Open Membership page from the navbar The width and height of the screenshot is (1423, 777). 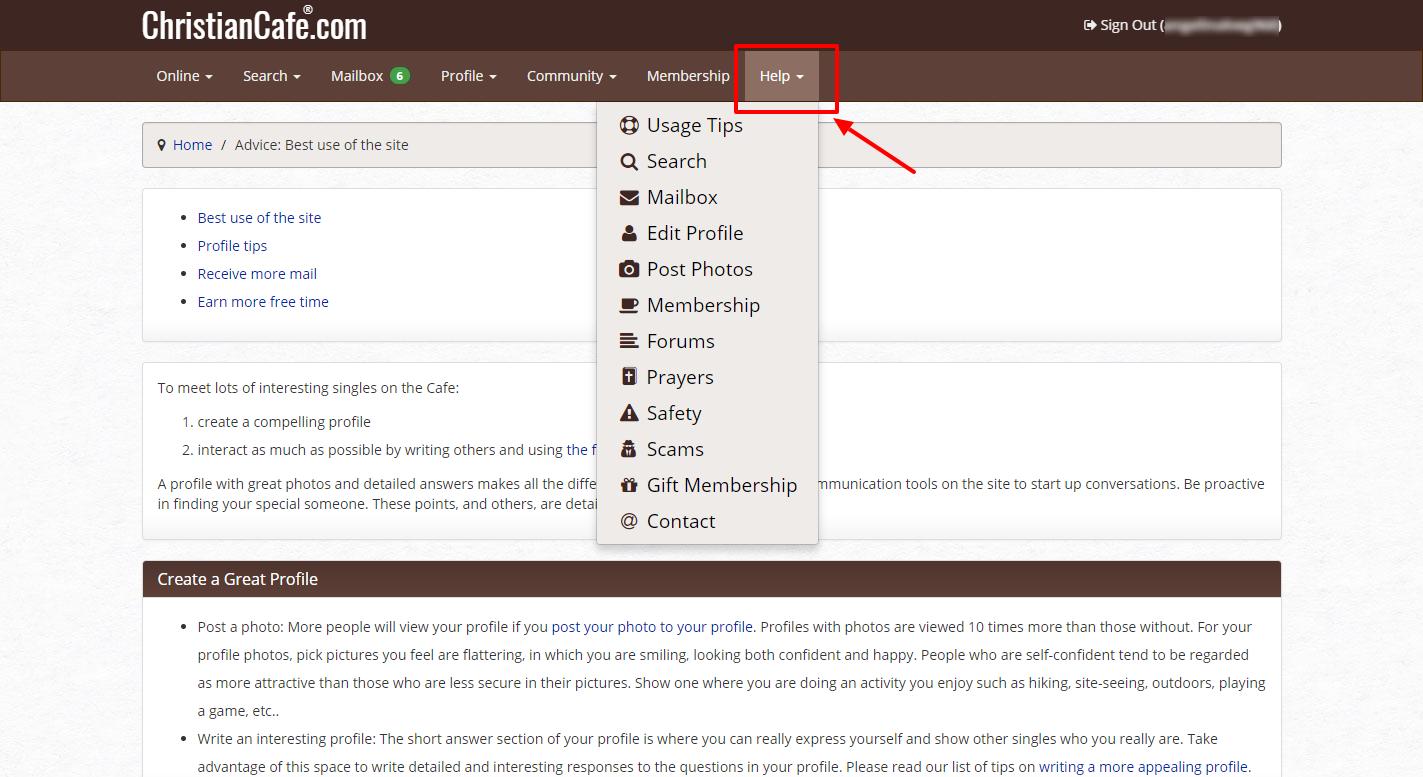pyautogui.click(x=688, y=76)
